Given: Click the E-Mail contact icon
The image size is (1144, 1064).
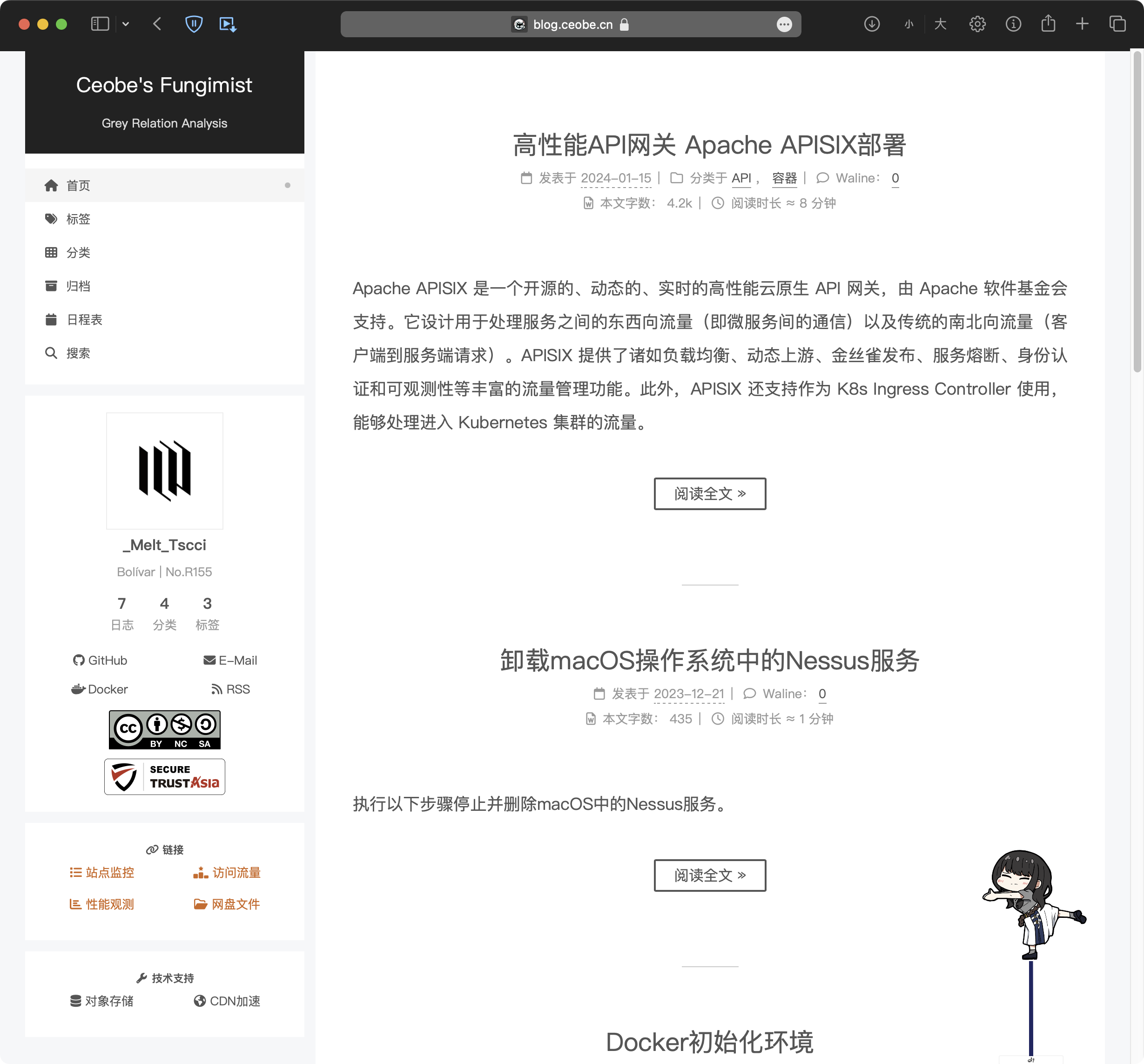Looking at the screenshot, I should tap(209, 660).
